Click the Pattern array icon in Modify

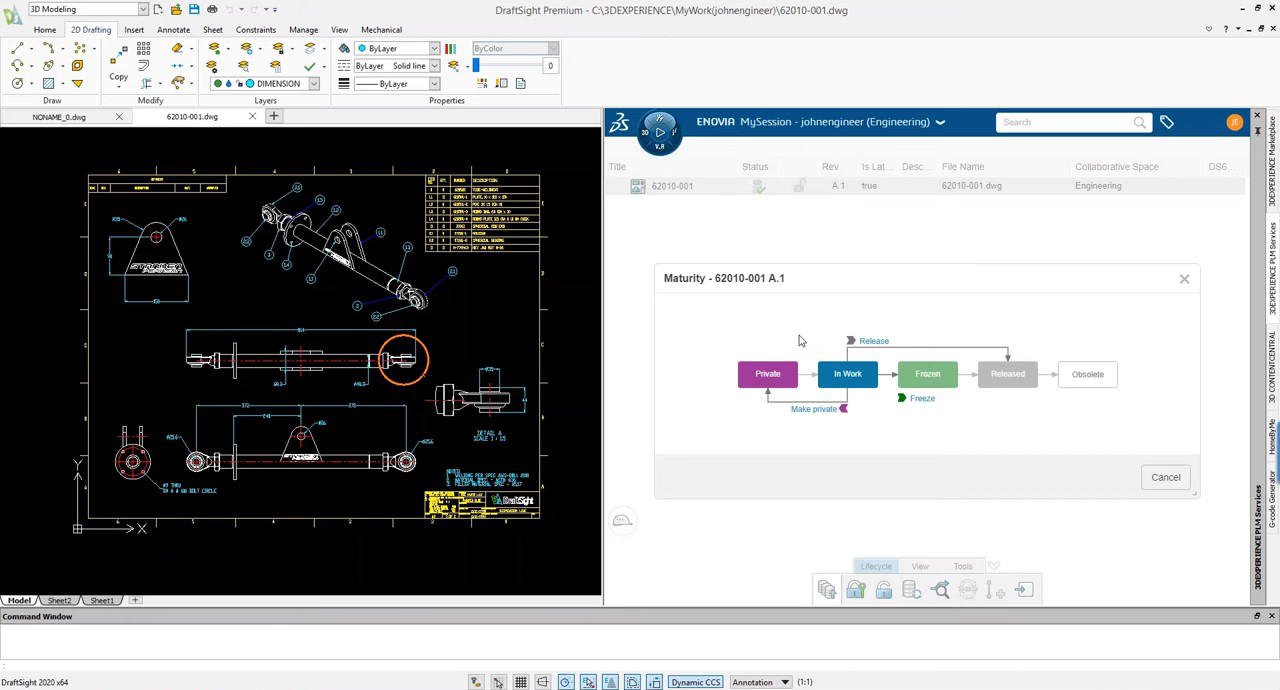(143, 48)
